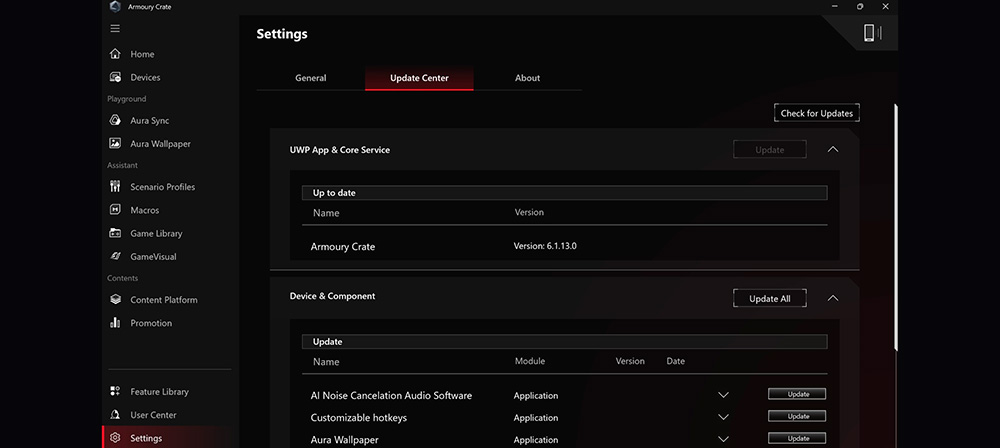
Task: Click the Feature Library icon
Action: coord(115,391)
